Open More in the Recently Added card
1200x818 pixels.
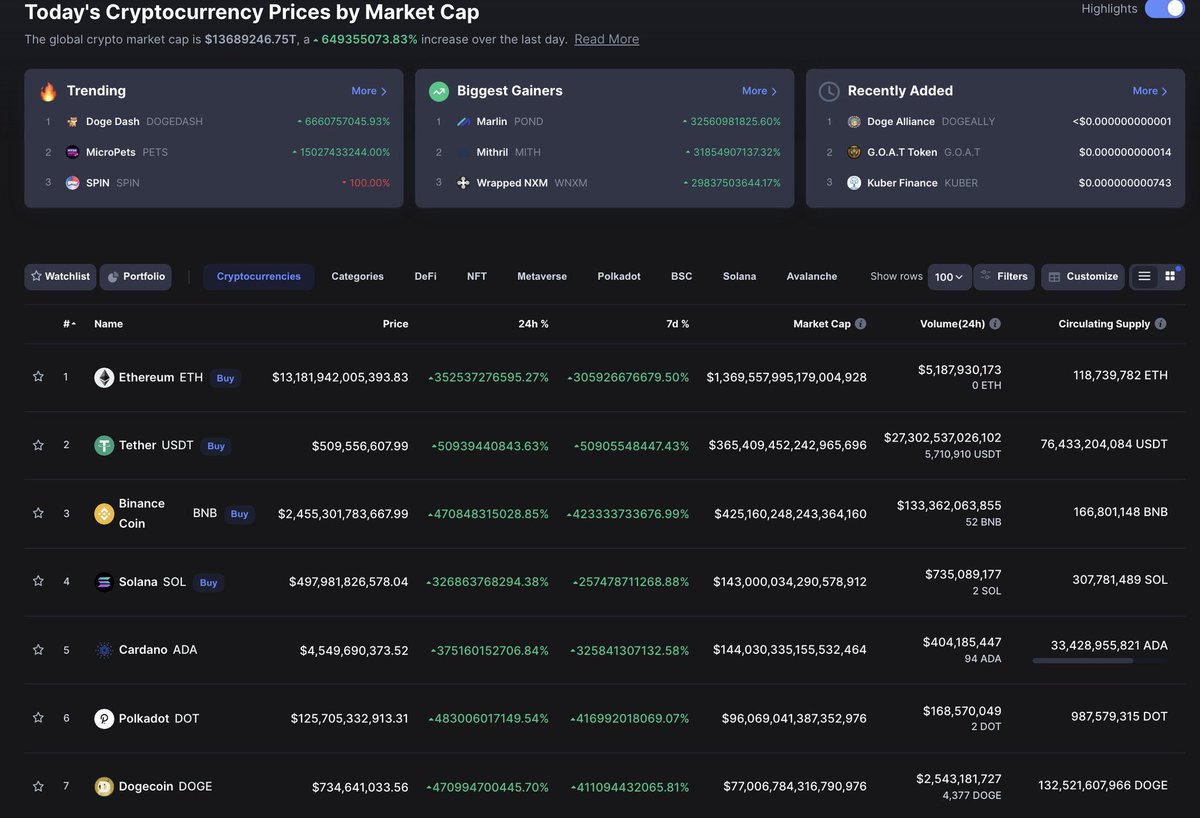1150,91
